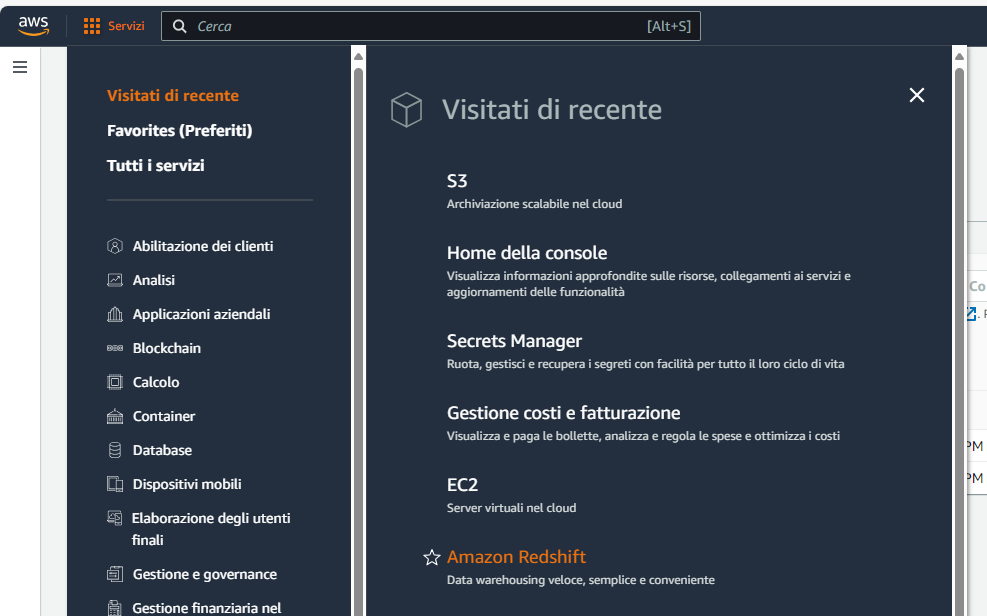Image resolution: width=987 pixels, height=616 pixels.
Task: Click the Gestione e governance icon
Action: pos(115,574)
